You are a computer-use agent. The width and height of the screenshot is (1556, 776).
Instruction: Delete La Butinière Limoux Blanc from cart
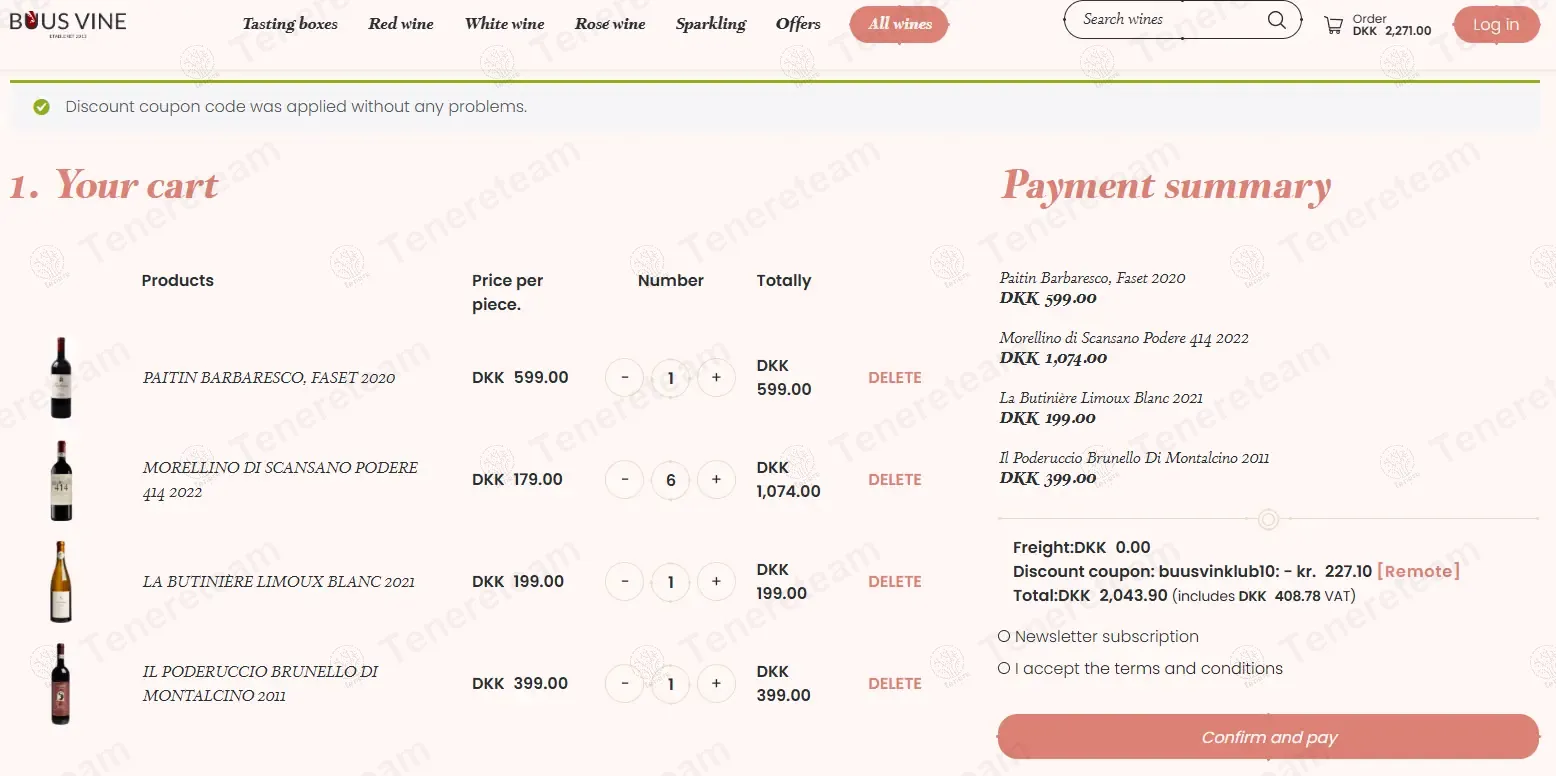[895, 582]
